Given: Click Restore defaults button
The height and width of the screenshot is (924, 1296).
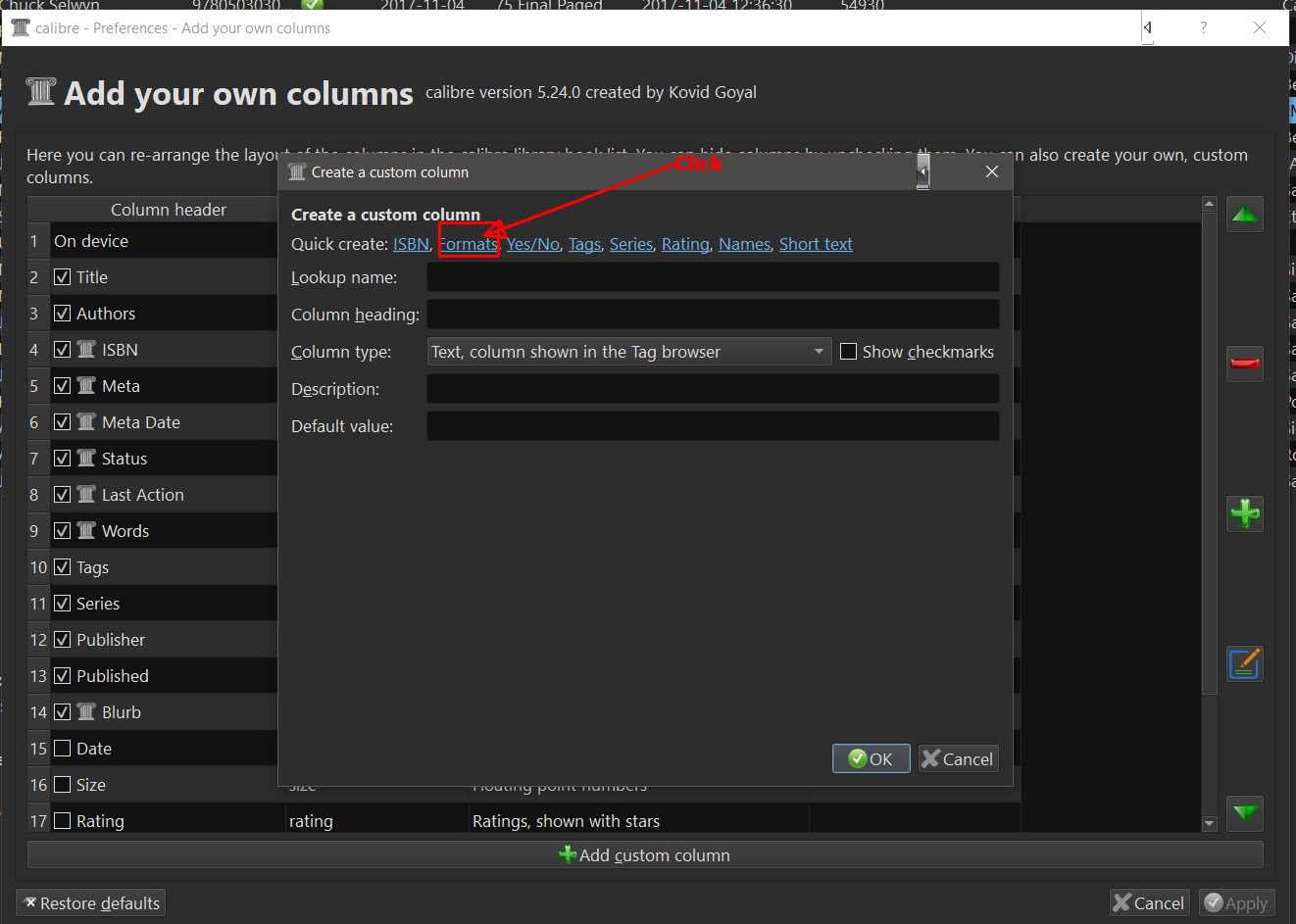Looking at the screenshot, I should (x=90, y=902).
